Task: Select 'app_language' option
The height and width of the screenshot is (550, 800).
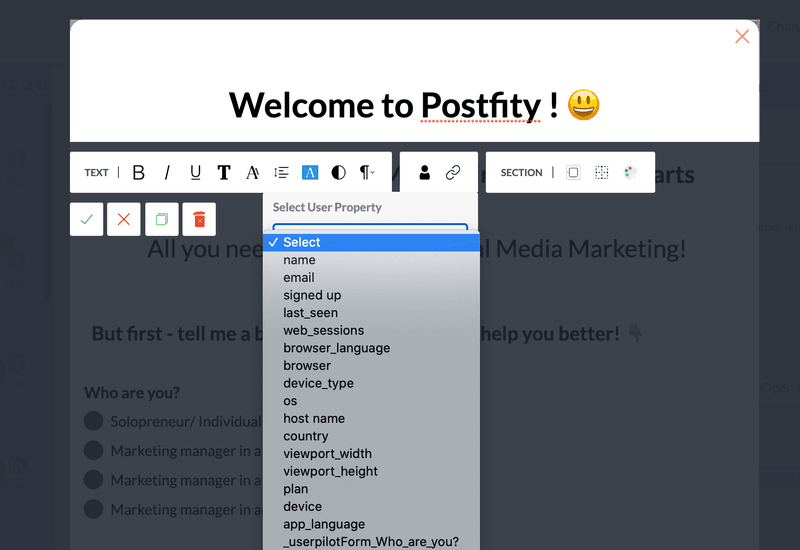Action: (x=371, y=524)
